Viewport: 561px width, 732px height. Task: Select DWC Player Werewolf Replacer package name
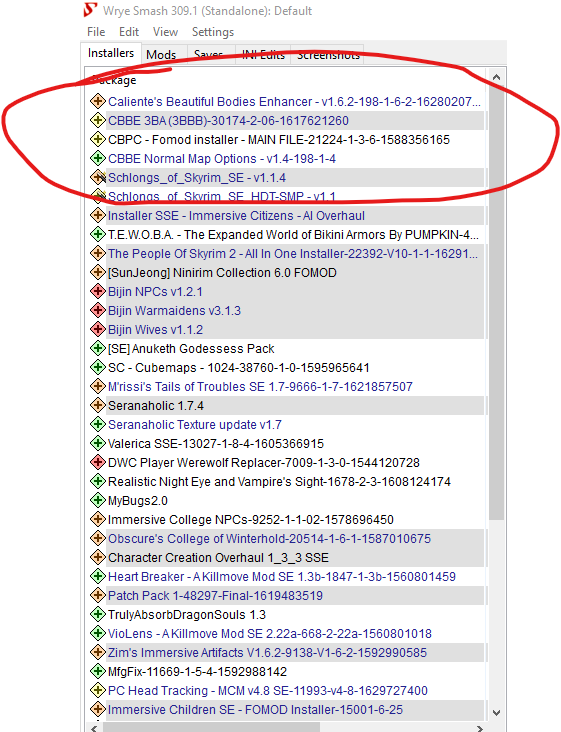[x=264, y=463]
